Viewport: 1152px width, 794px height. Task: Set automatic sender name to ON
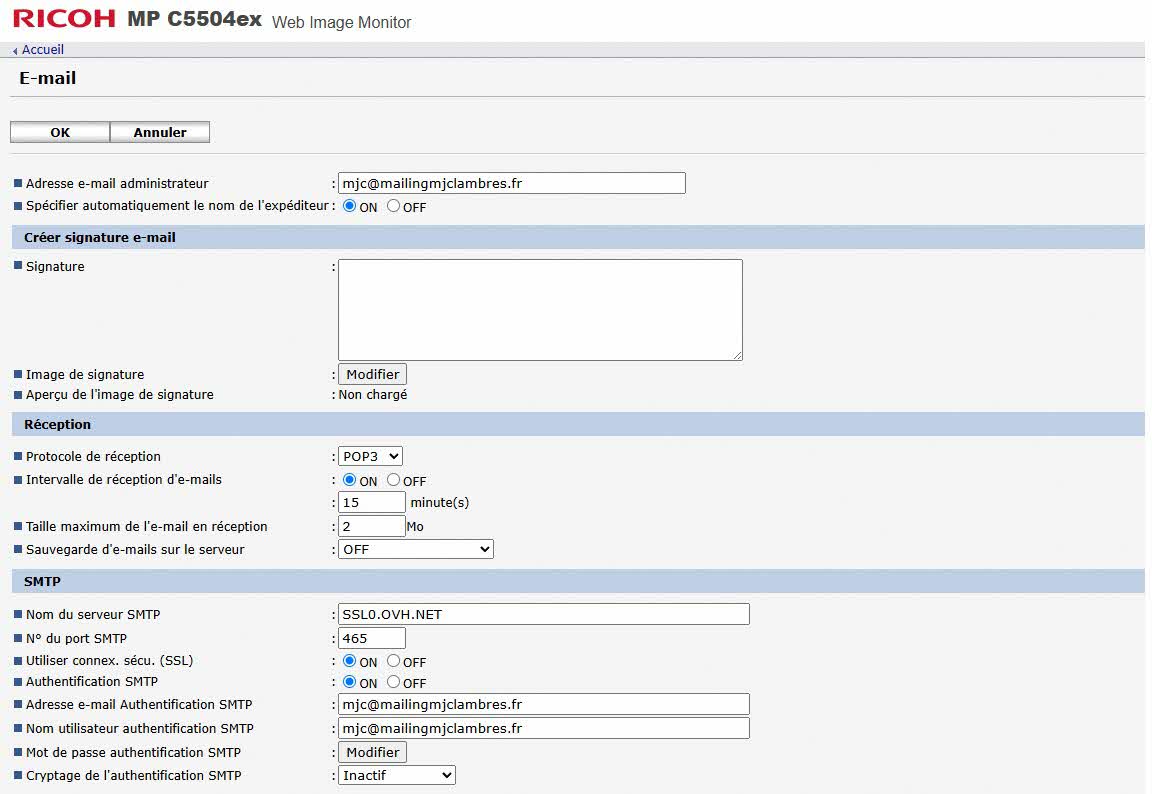350,207
